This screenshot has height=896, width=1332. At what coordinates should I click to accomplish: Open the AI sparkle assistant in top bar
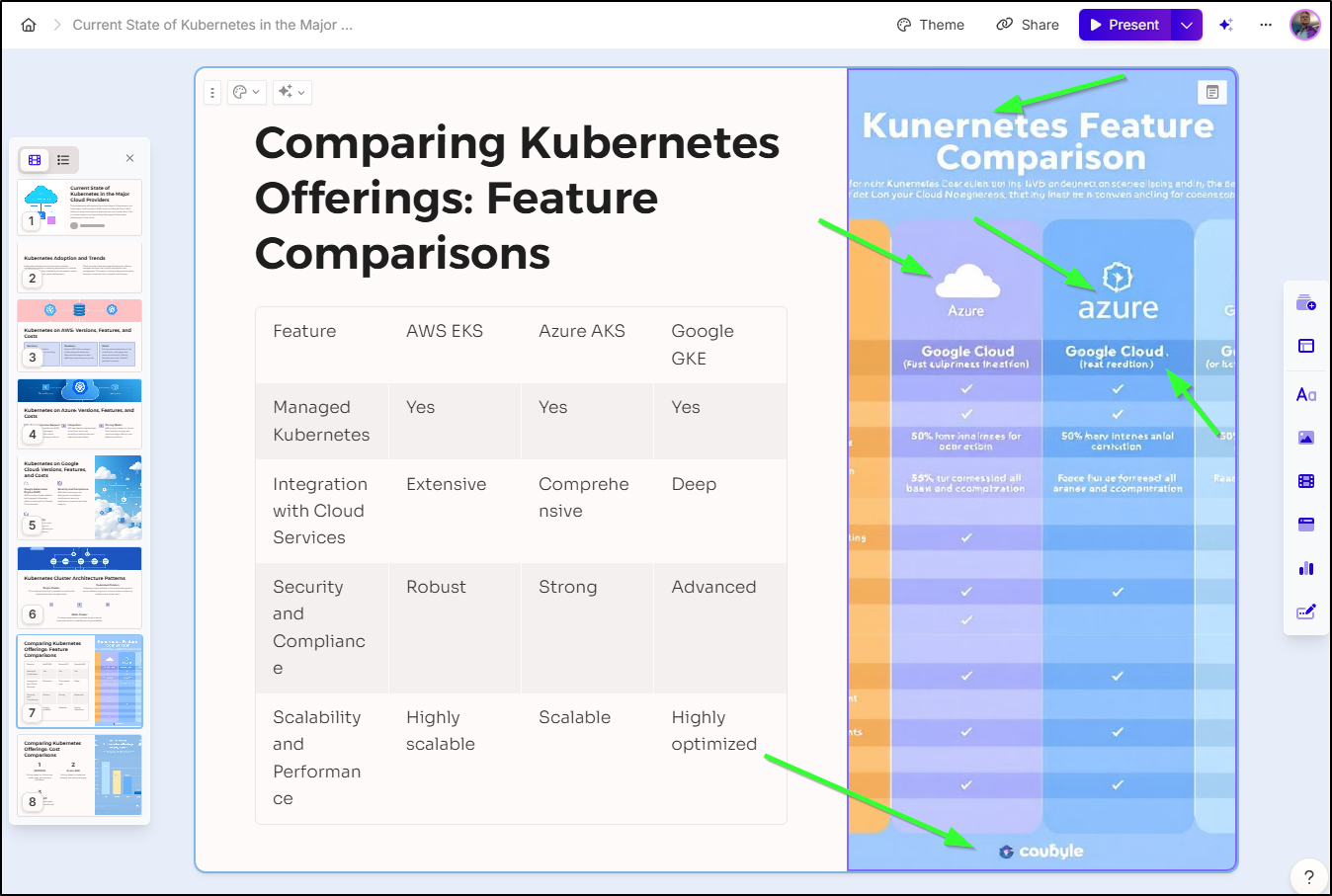tap(1226, 25)
